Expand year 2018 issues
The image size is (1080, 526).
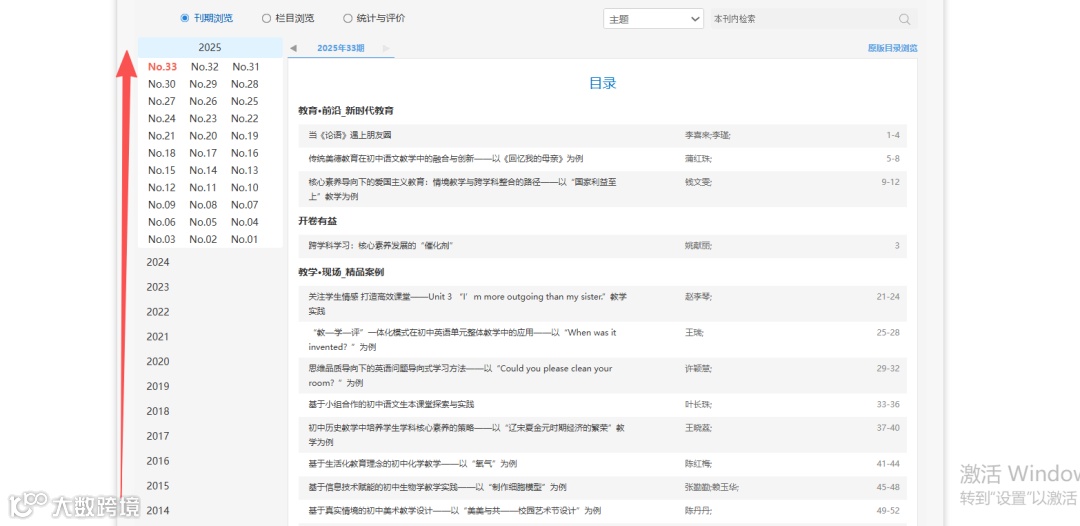click(x=158, y=411)
